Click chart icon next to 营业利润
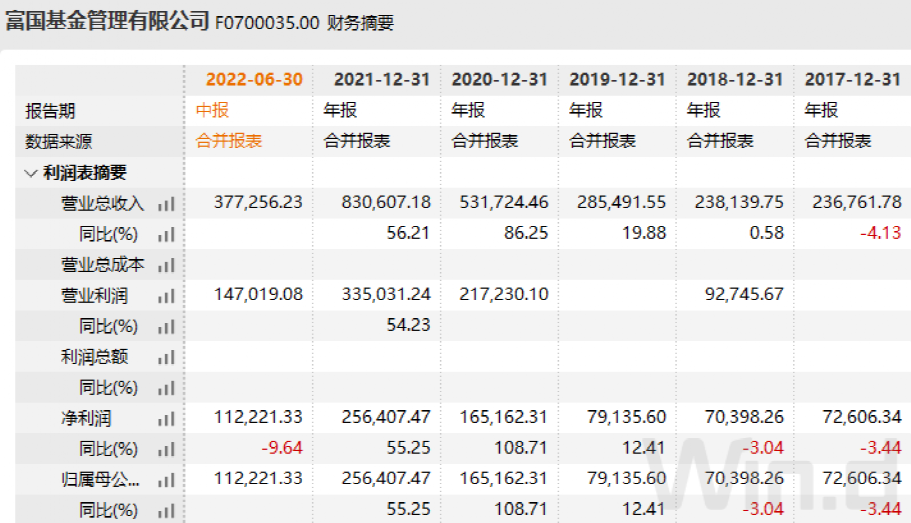Image resolution: width=911 pixels, height=523 pixels. (166, 296)
